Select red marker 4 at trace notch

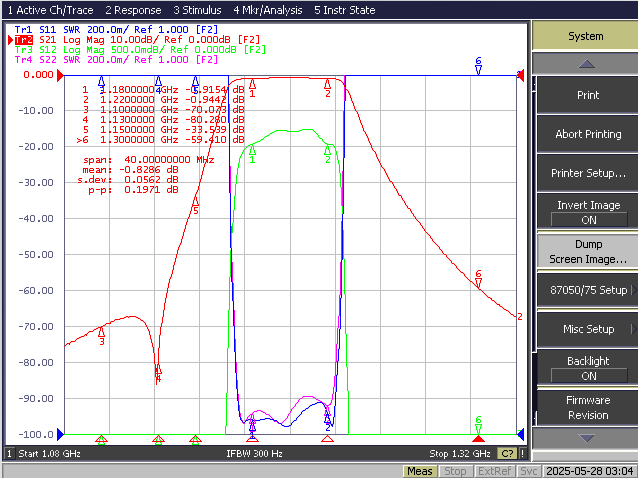coord(158,373)
